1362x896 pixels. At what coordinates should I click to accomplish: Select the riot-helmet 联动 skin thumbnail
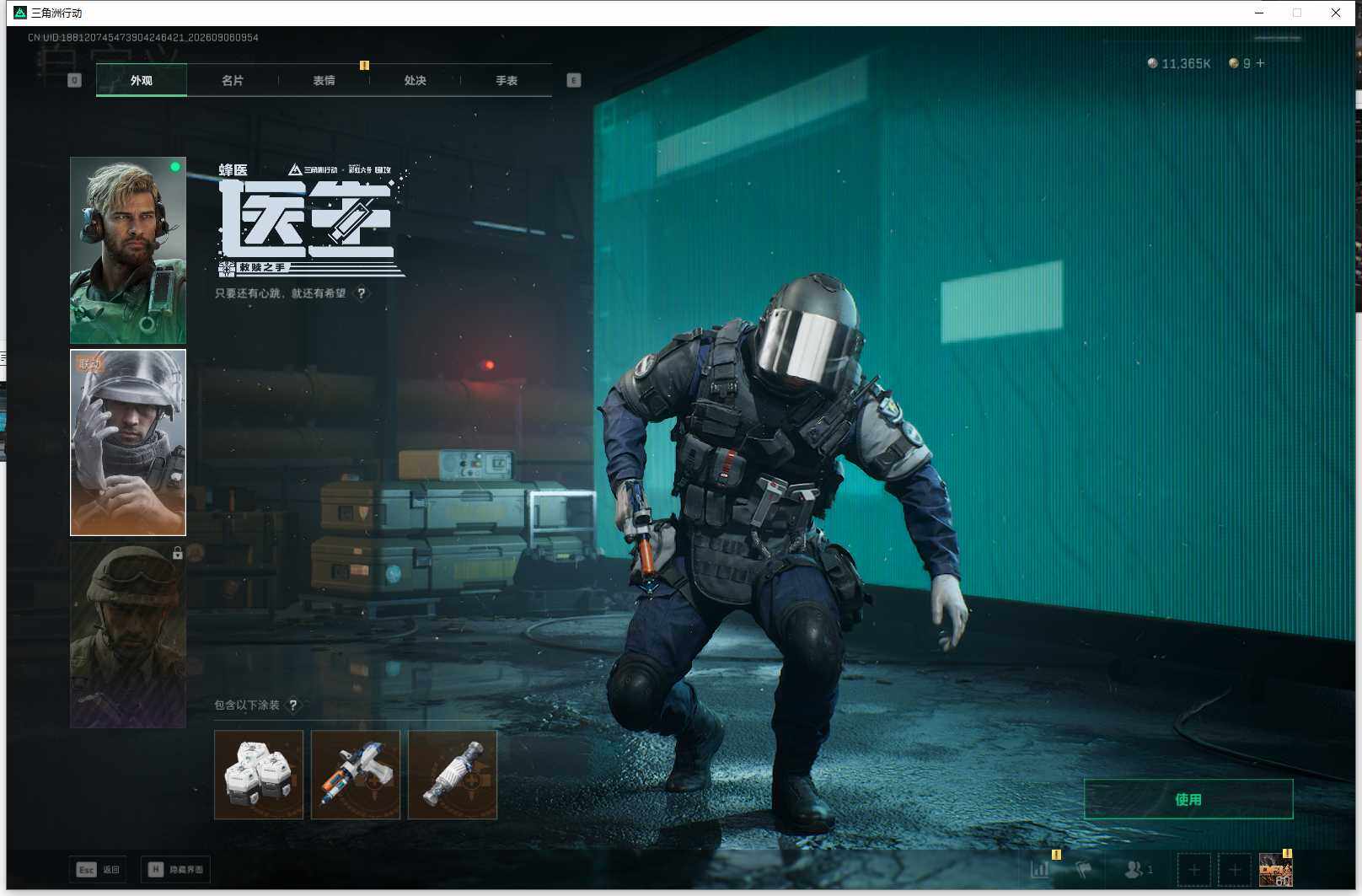click(x=128, y=443)
